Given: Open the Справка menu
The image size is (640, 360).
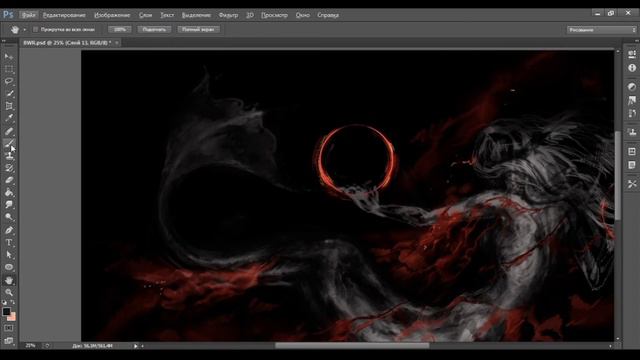Looking at the screenshot, I should pos(328,15).
